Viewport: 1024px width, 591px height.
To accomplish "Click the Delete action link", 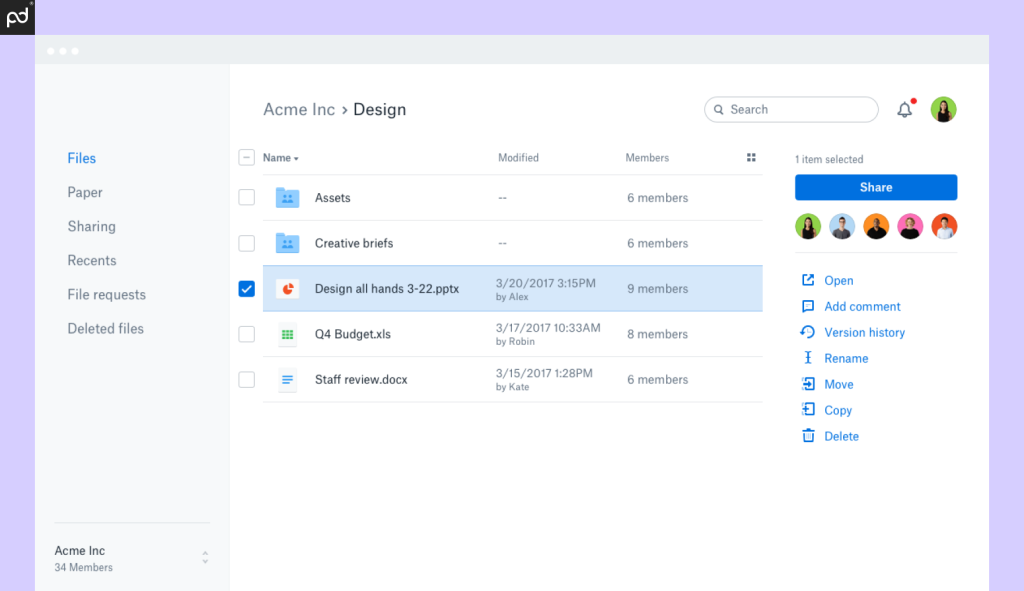I will pos(841,436).
